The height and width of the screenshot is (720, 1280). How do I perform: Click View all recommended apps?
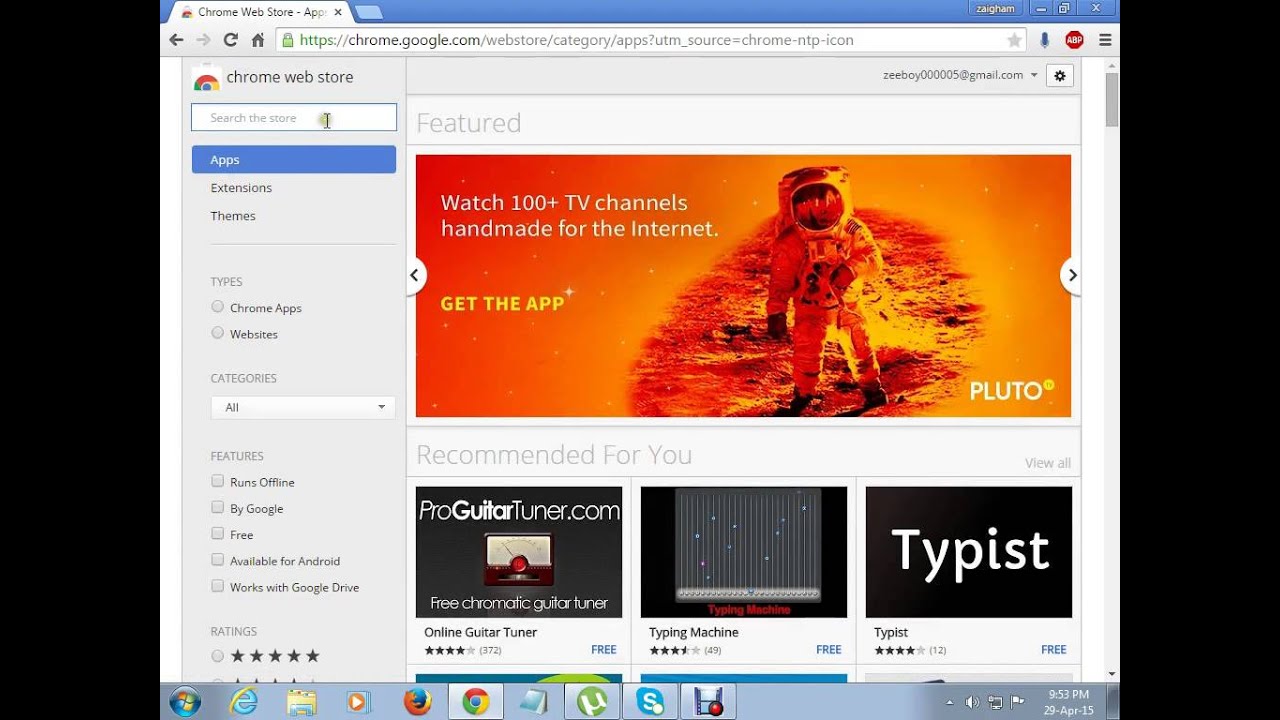point(1047,463)
